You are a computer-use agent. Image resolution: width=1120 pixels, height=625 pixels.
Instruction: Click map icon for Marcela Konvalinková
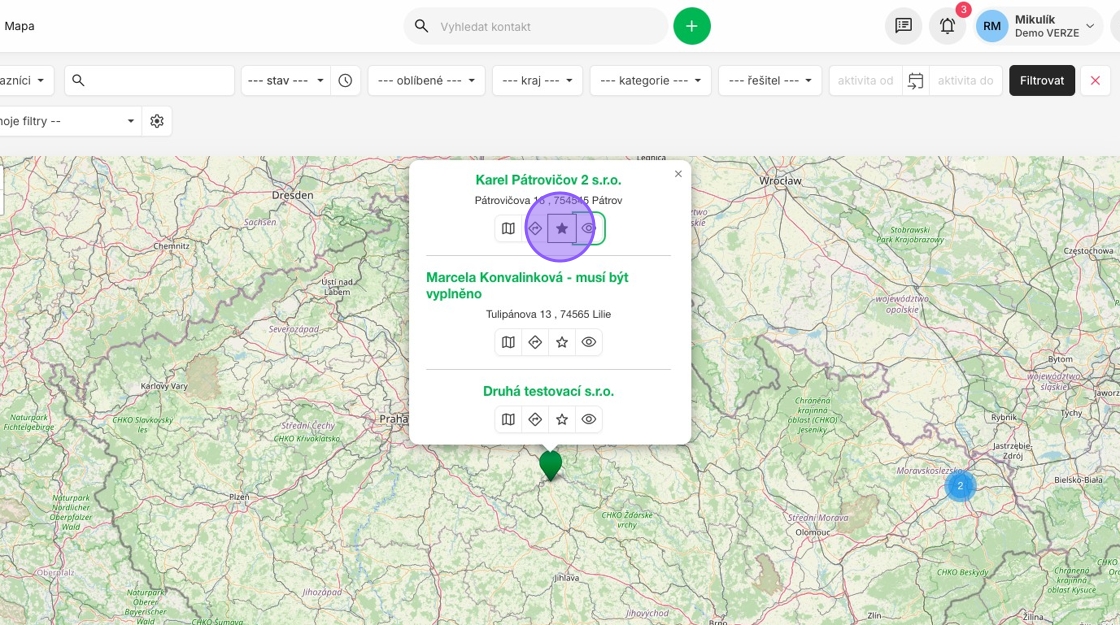(508, 342)
